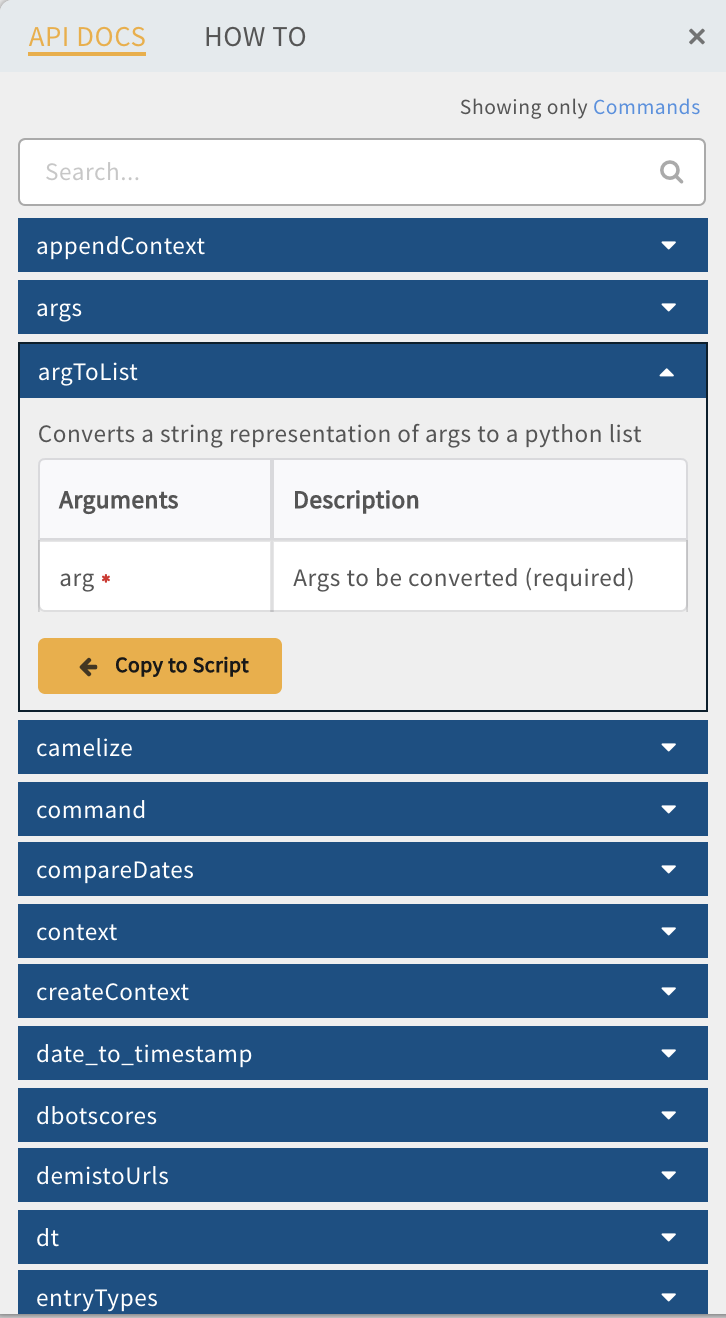Click the Commands filter link
This screenshot has width=726, height=1318.
[x=646, y=107]
